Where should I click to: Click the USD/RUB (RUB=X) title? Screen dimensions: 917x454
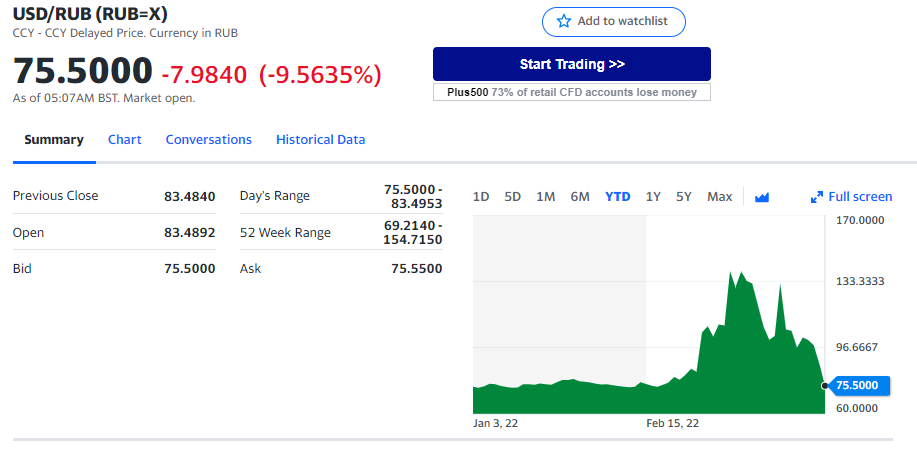90,14
